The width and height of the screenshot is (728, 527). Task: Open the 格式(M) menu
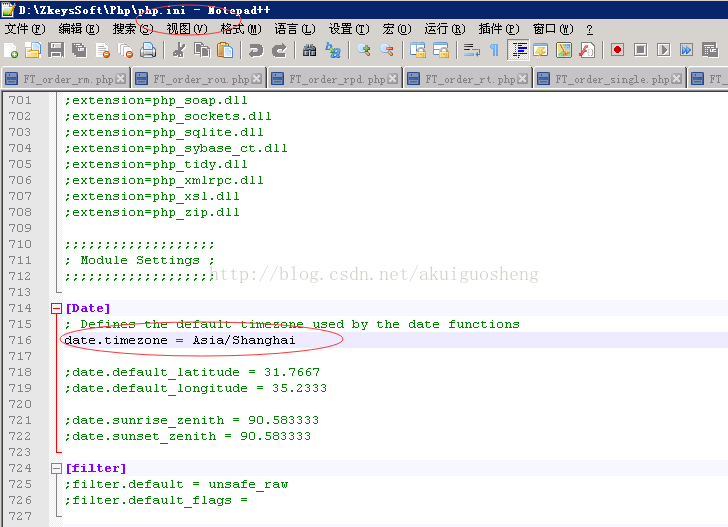pyautogui.click(x=241, y=29)
